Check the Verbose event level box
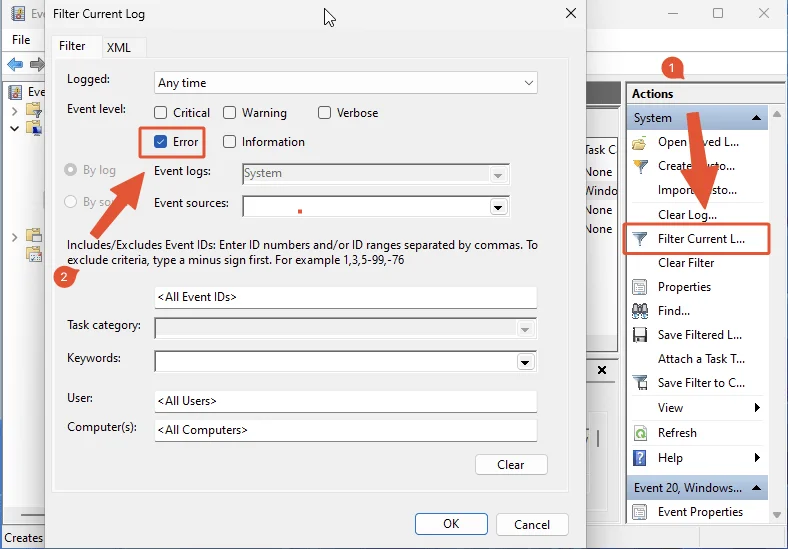 [324, 113]
